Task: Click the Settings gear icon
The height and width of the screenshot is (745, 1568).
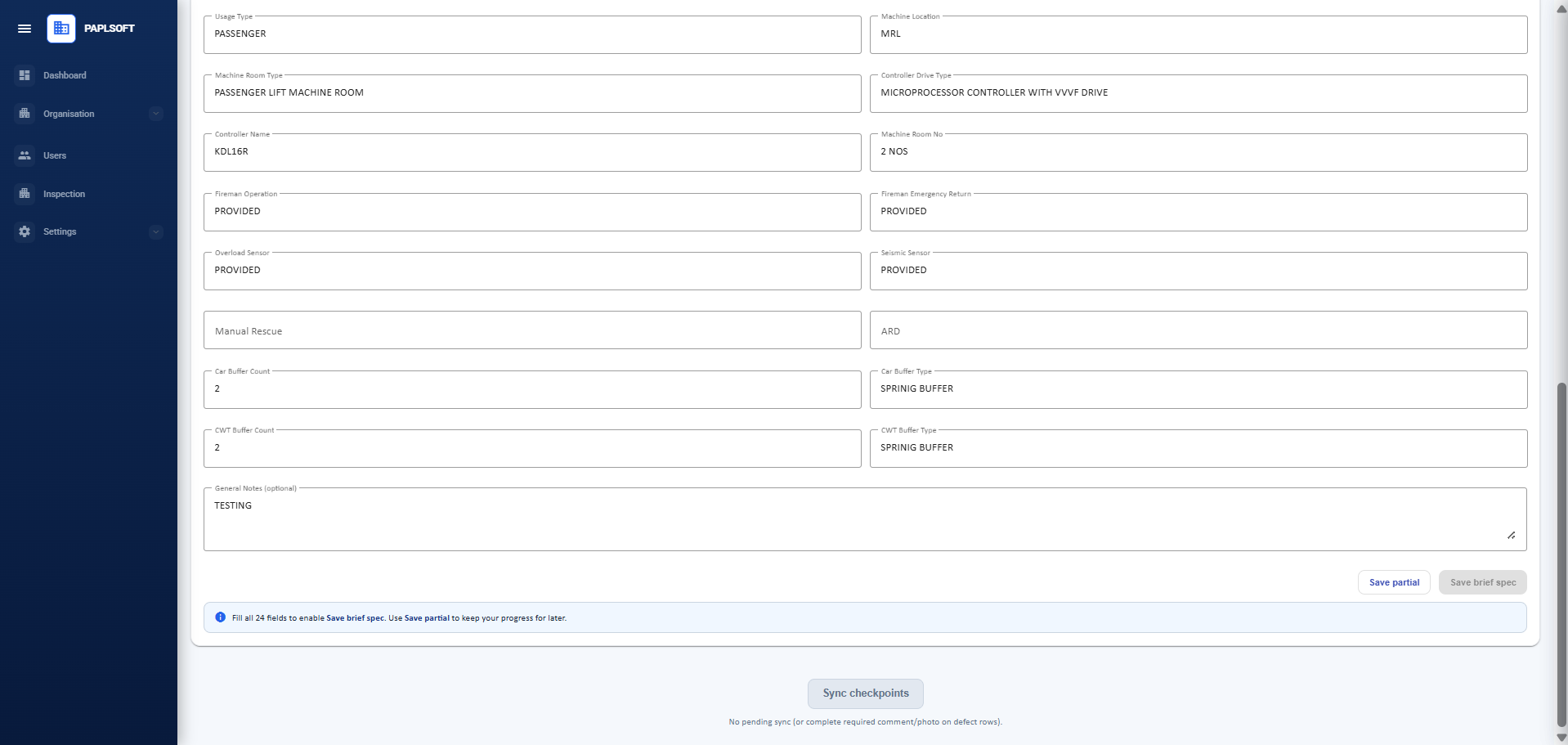Action: click(25, 231)
